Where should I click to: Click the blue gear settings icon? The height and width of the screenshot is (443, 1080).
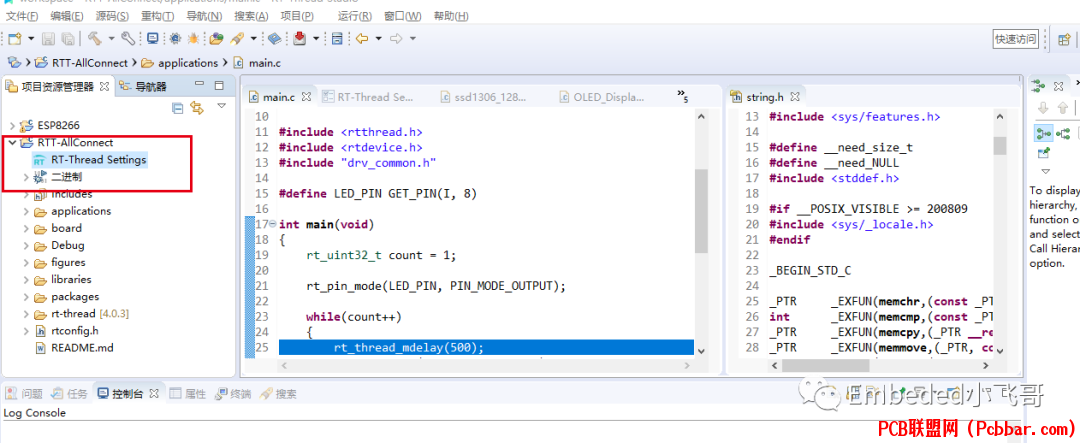175,39
